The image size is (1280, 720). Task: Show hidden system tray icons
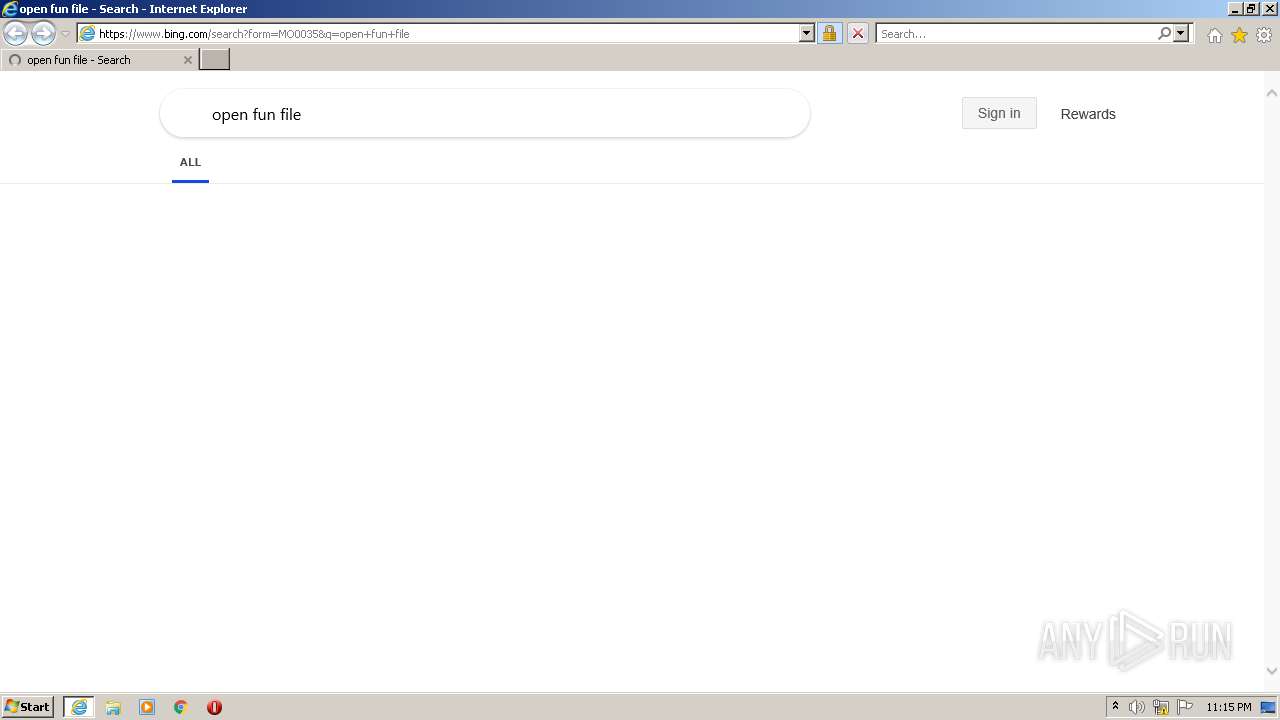coord(1115,707)
